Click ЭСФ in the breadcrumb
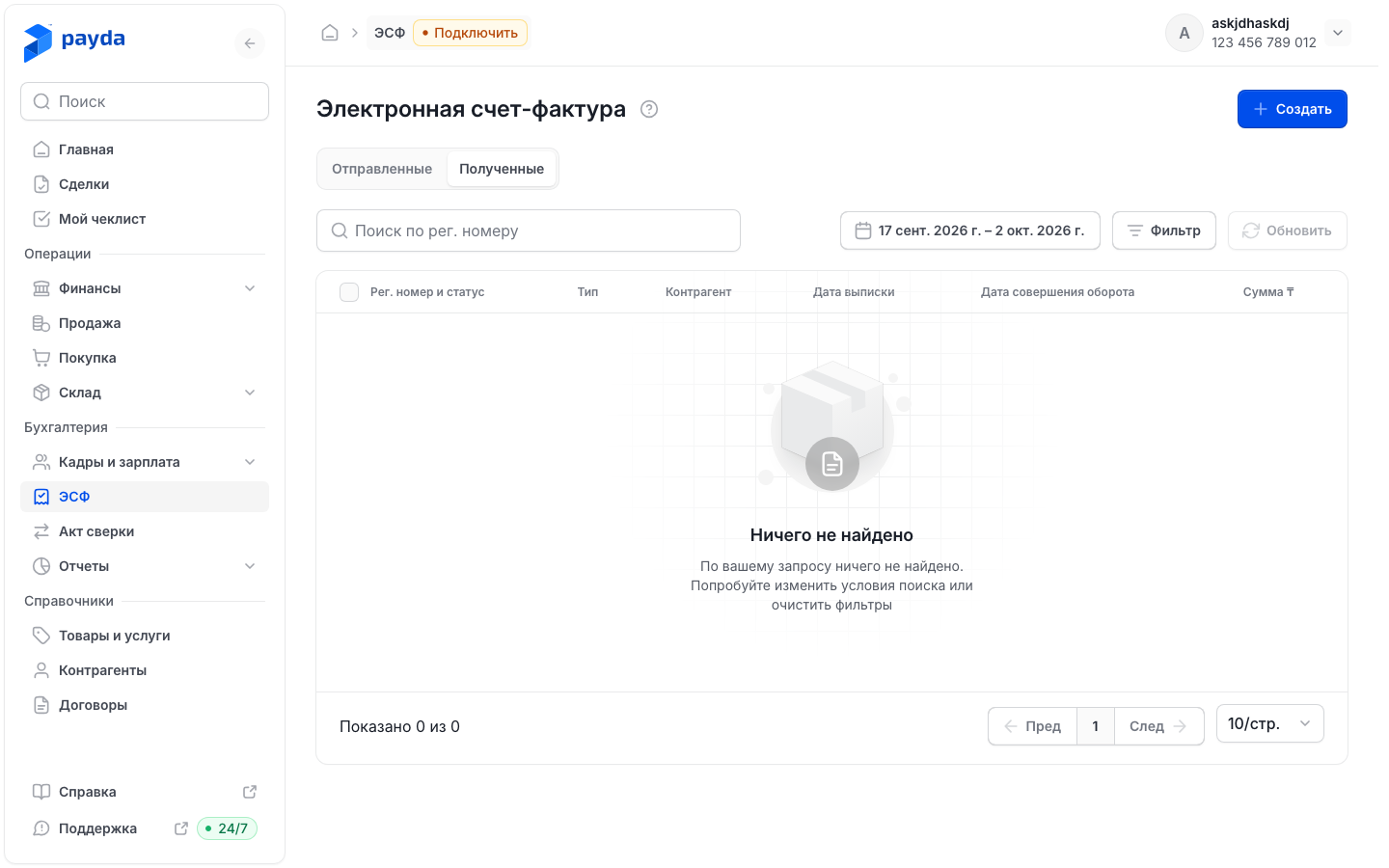The width and height of the screenshot is (1389, 868). click(390, 33)
